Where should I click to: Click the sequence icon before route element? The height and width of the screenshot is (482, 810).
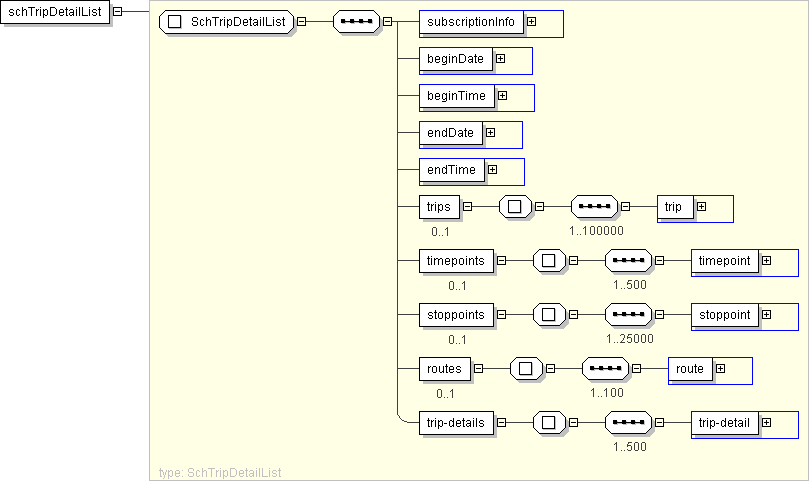(606, 369)
